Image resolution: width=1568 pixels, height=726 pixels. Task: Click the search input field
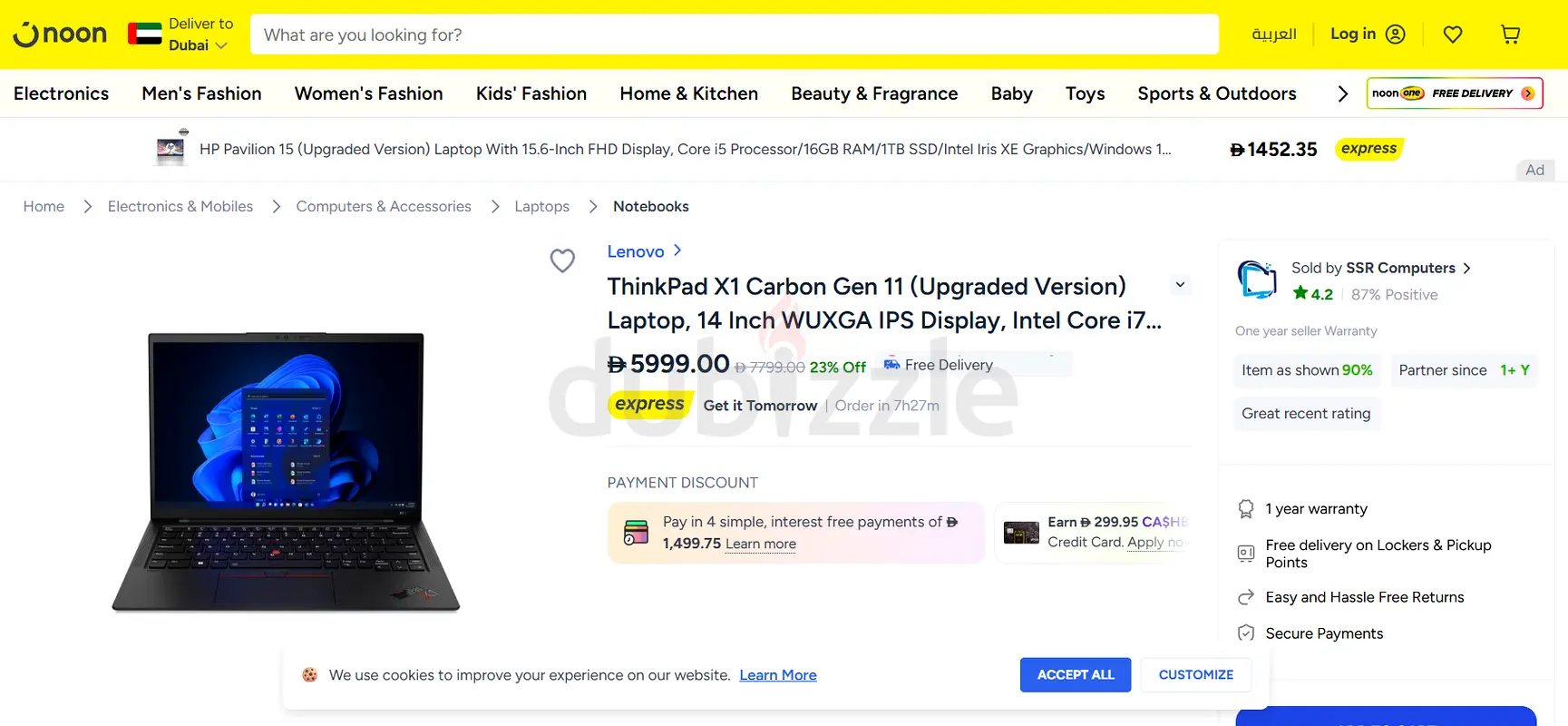click(734, 34)
